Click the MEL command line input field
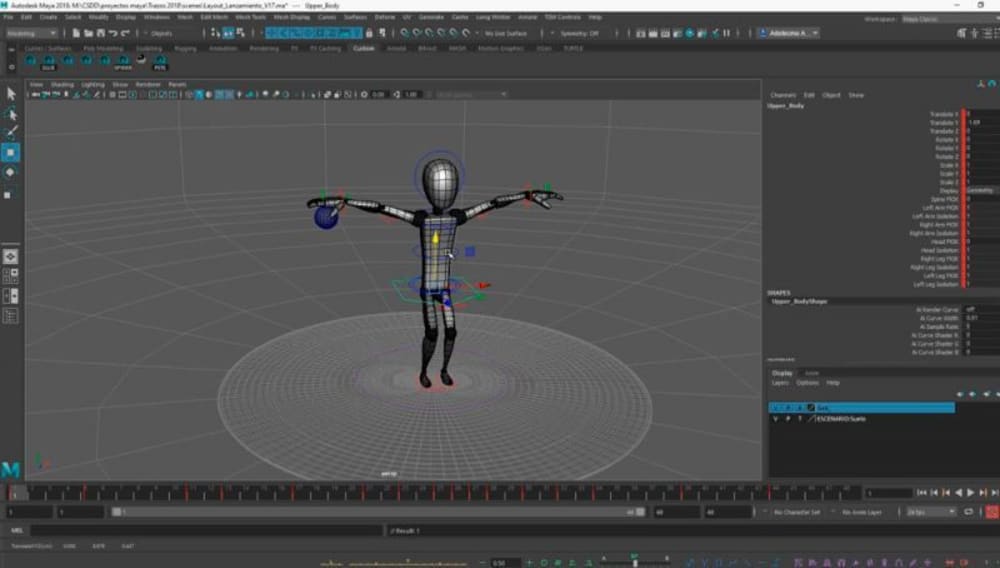 206,530
